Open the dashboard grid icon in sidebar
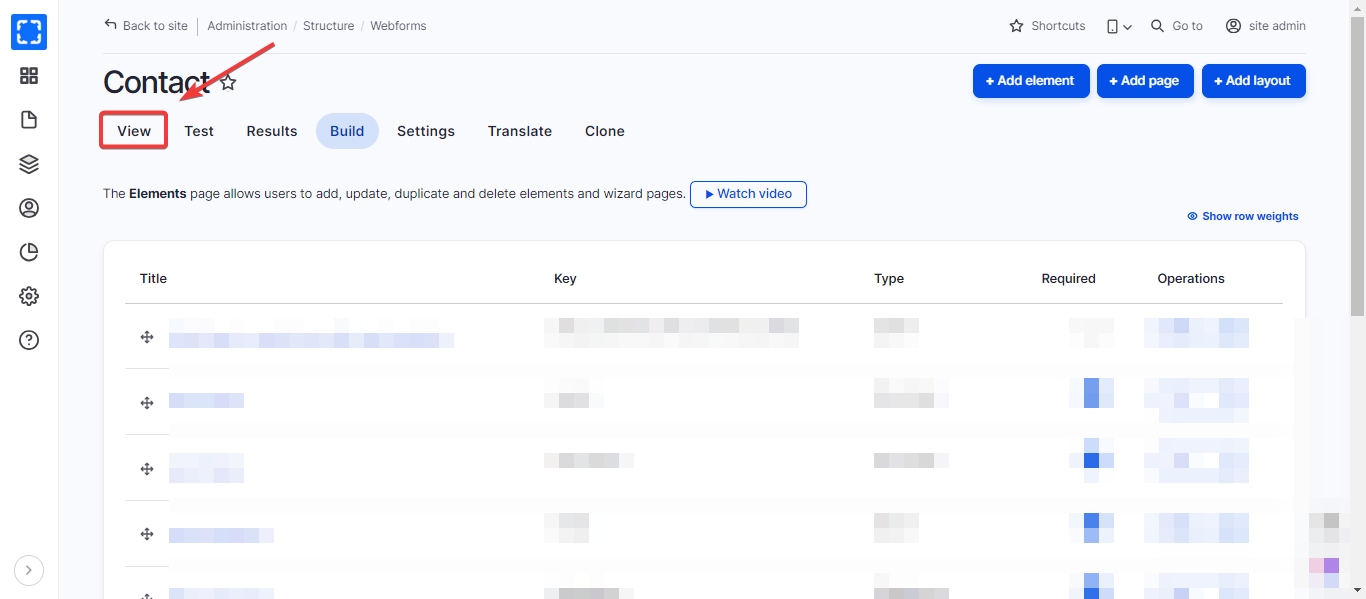Viewport: 1366px width, 599px height. click(29, 76)
